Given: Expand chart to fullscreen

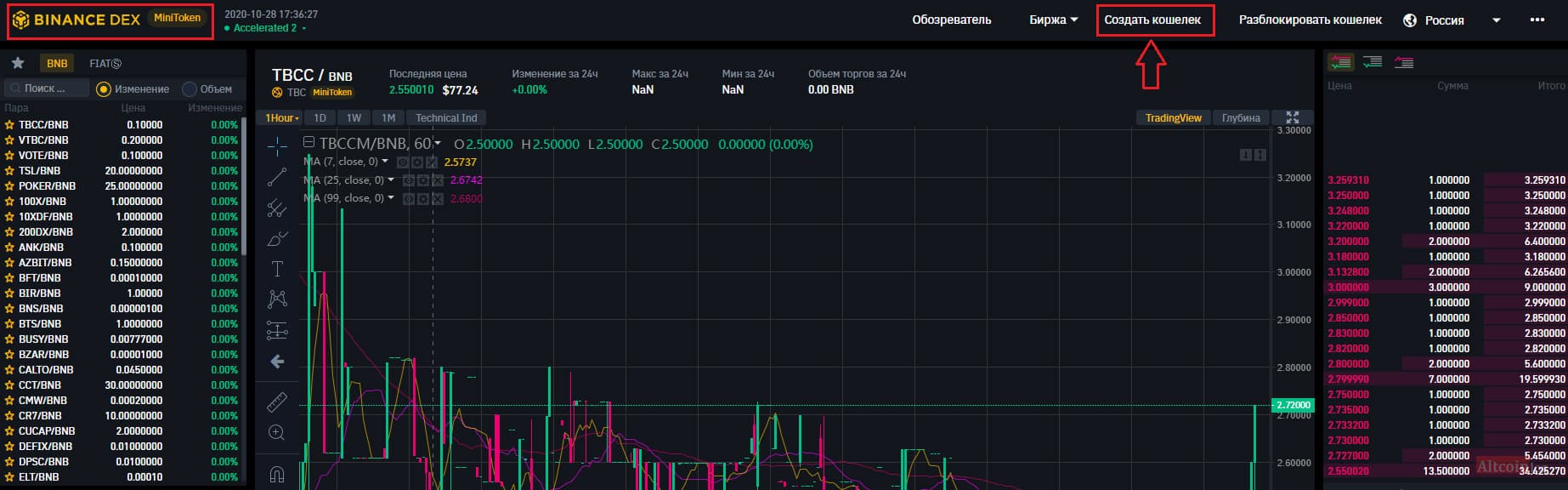Looking at the screenshot, I should (x=1293, y=117).
